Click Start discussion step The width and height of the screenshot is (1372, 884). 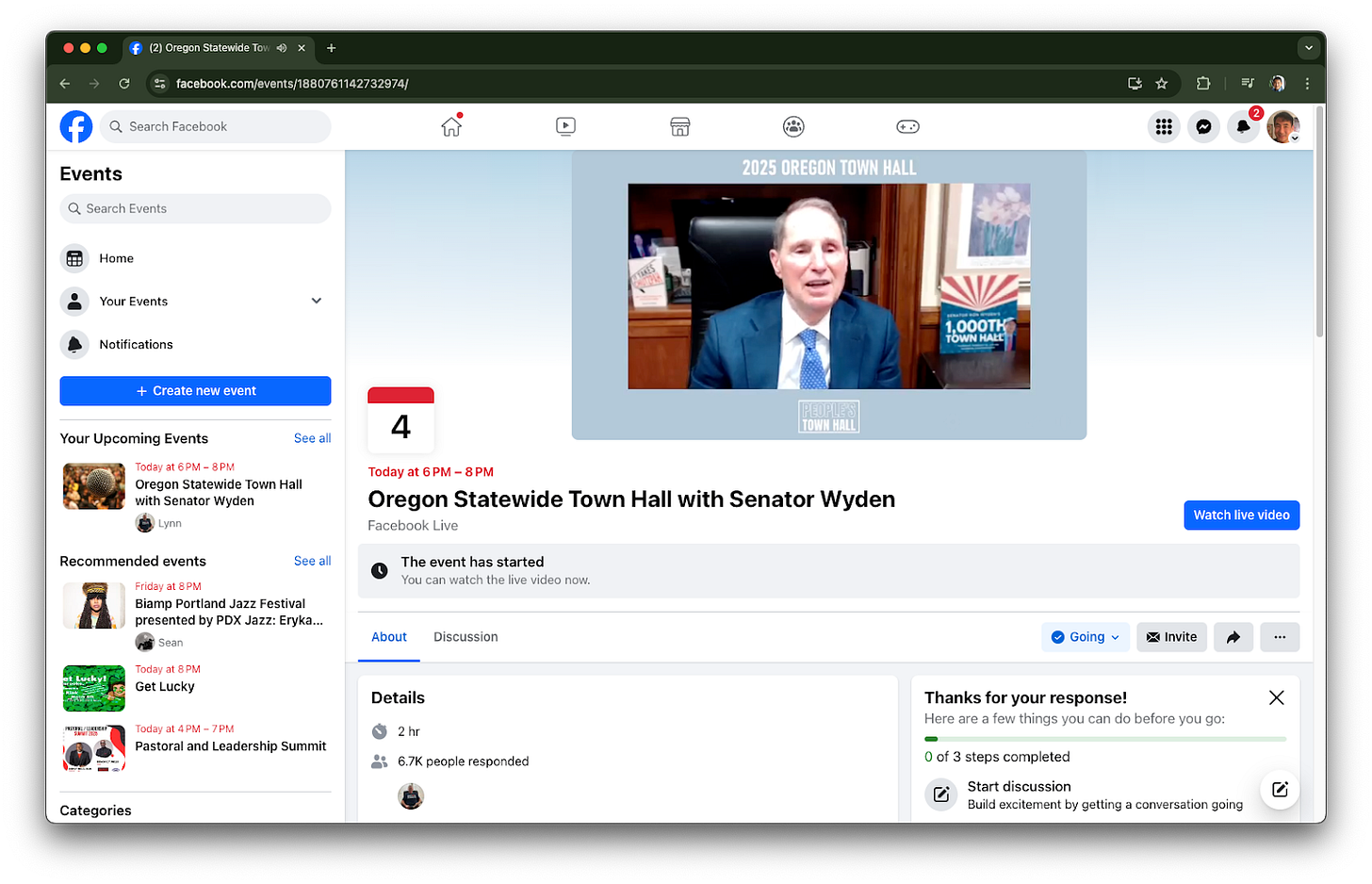point(1105,795)
